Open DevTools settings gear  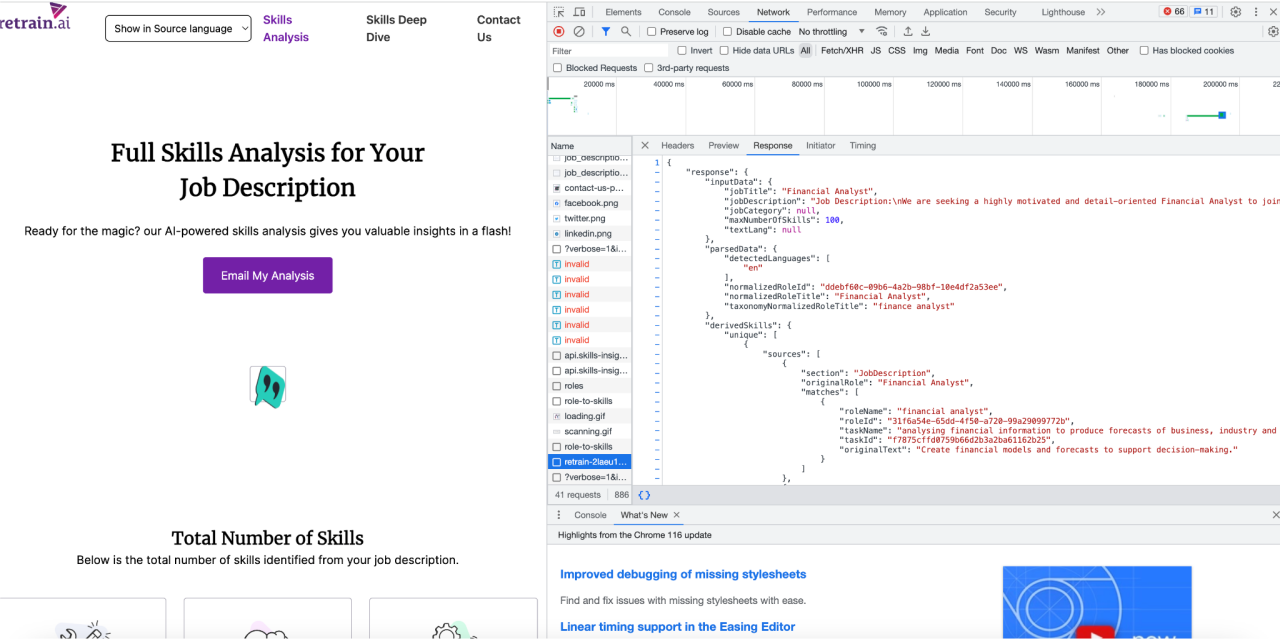coord(1236,12)
